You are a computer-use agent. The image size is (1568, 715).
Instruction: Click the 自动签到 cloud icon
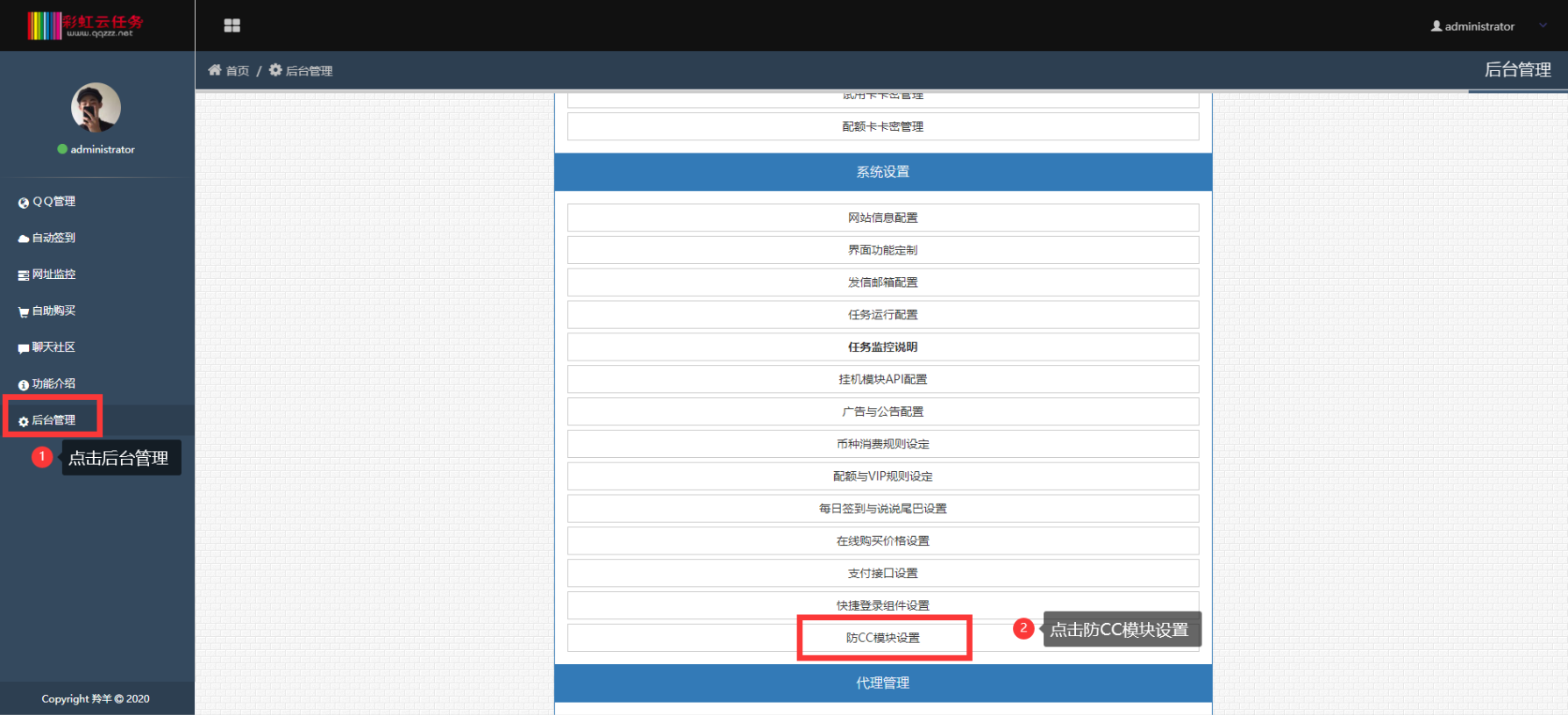coord(24,239)
